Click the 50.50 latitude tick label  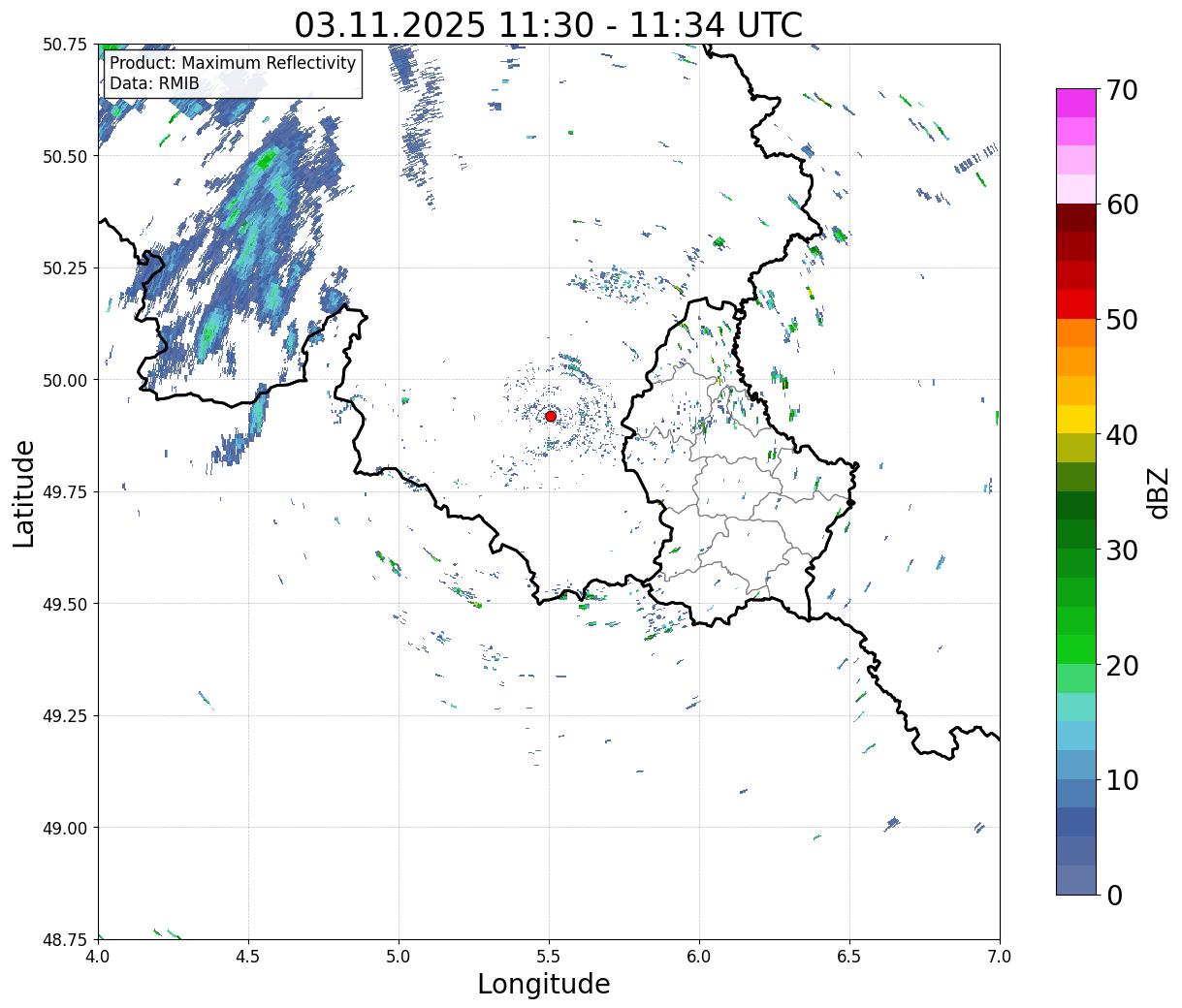pos(65,156)
